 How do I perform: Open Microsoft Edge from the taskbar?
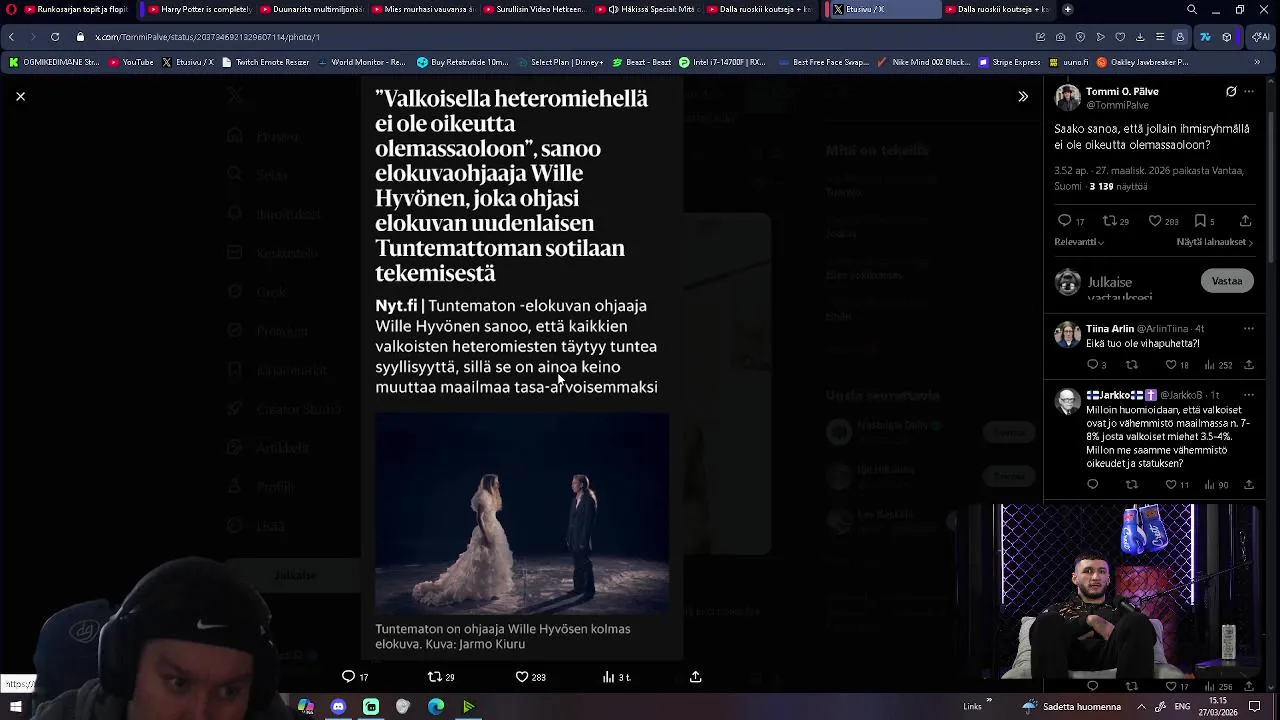(x=436, y=707)
